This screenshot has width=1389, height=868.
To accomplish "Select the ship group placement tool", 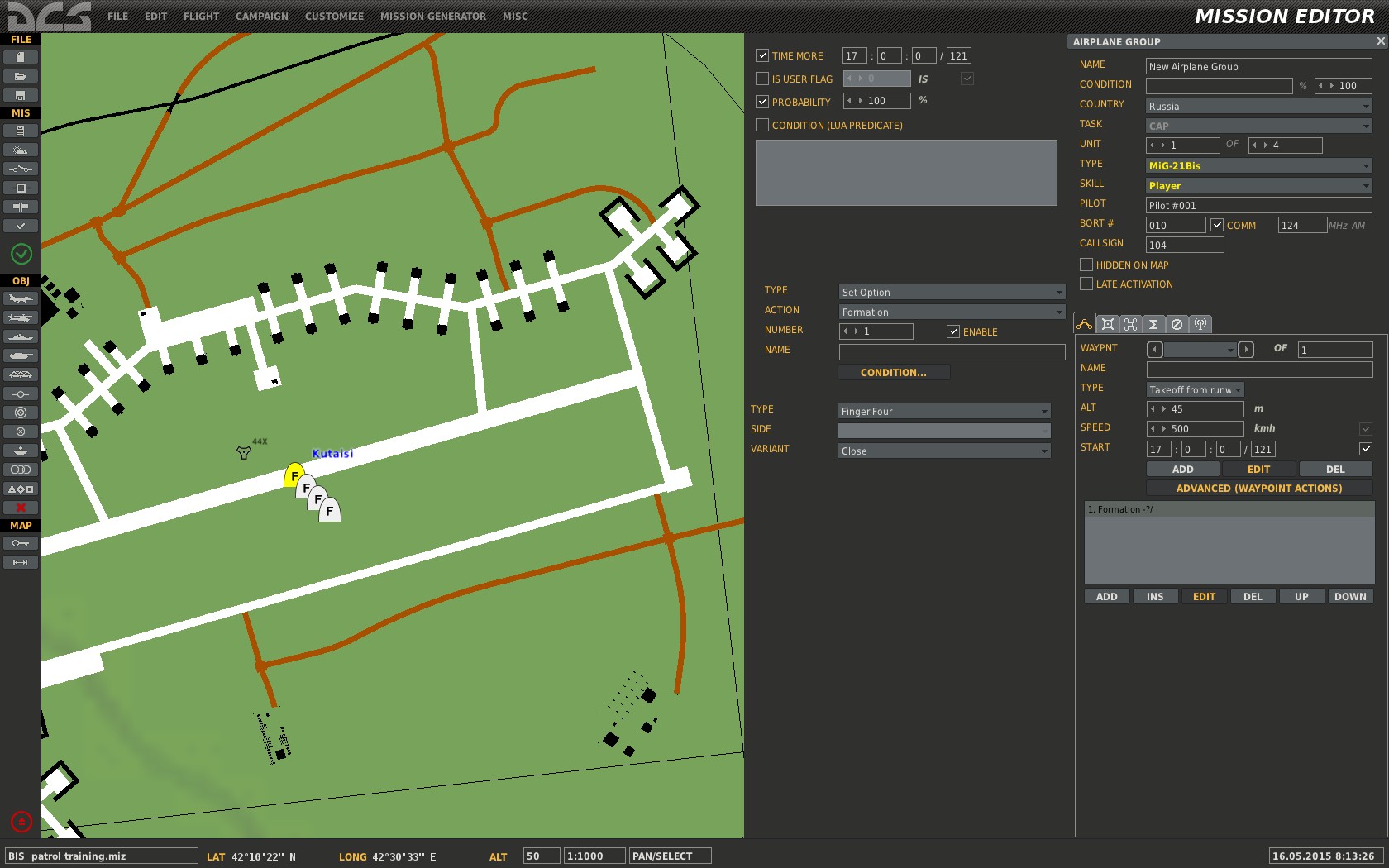I will (x=21, y=336).
